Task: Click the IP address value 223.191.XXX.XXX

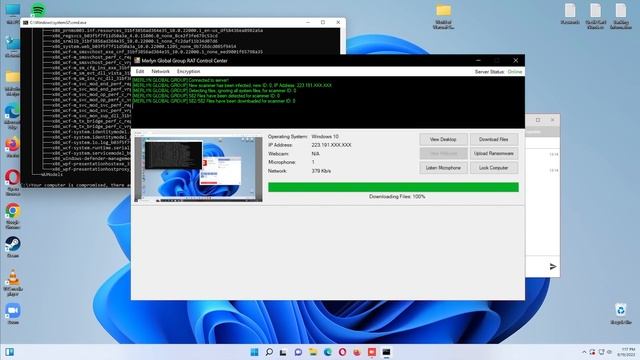Action: point(331,145)
